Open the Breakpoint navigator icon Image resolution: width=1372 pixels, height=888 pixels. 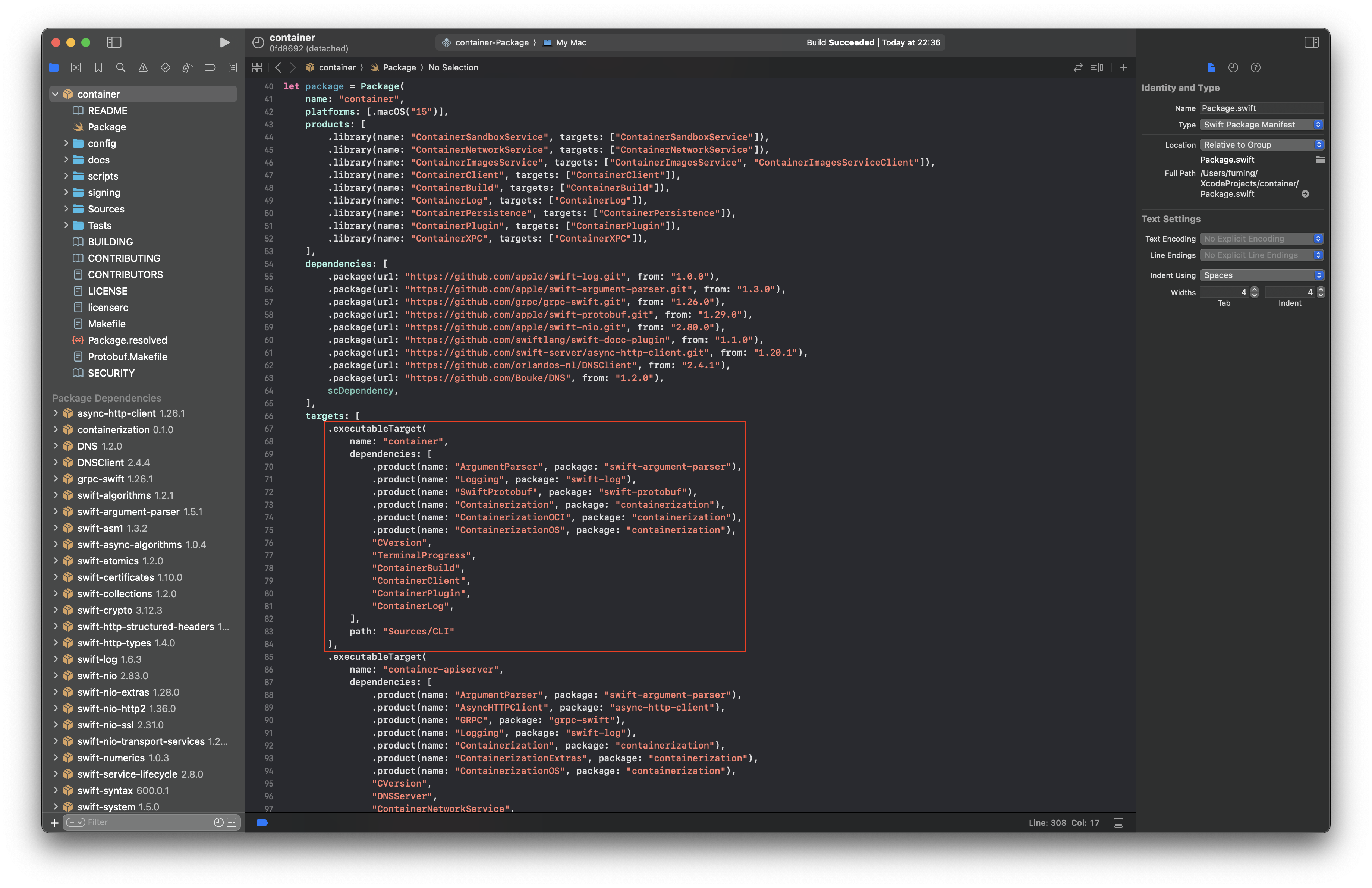click(x=210, y=67)
